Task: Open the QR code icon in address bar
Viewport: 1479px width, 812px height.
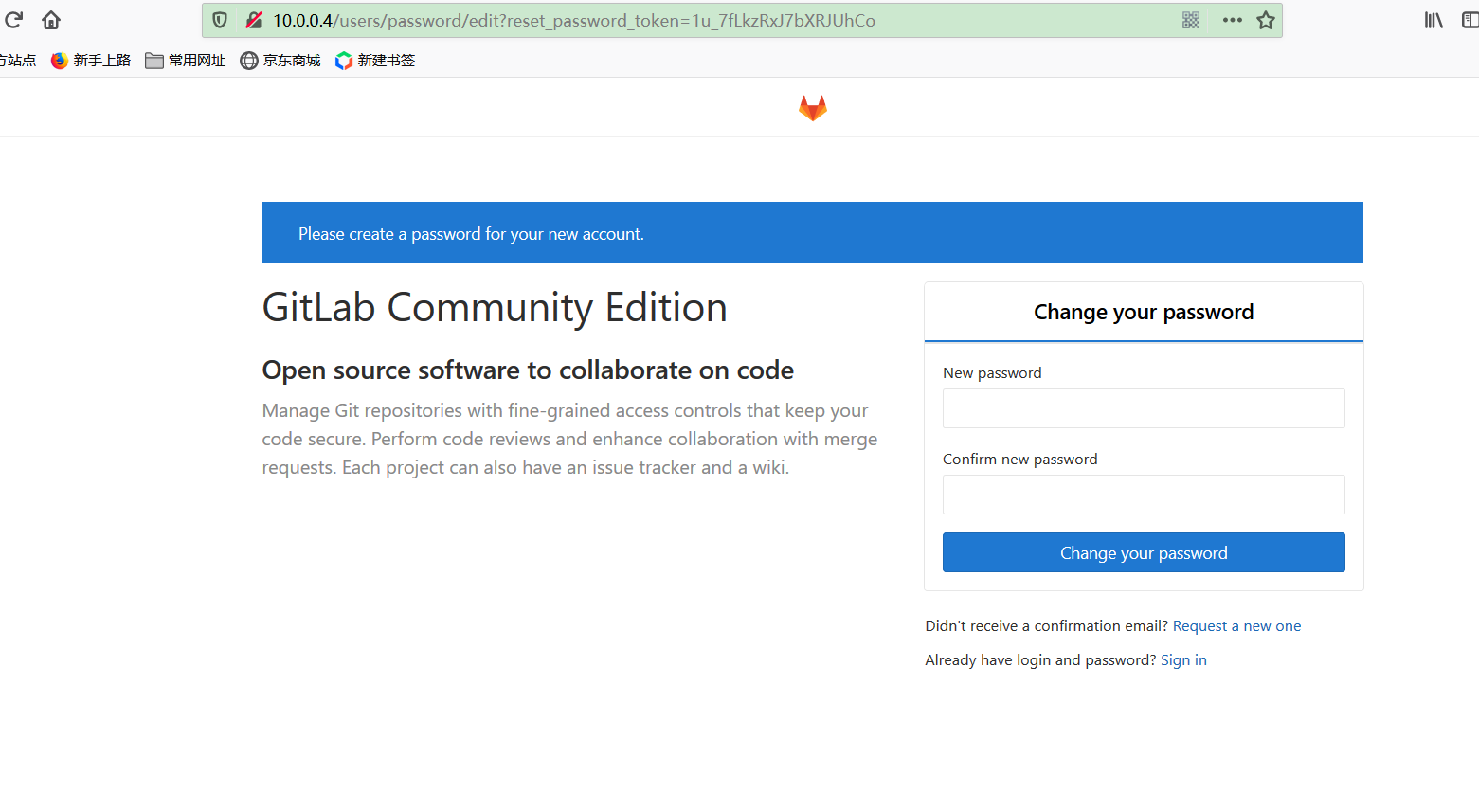Action: pyautogui.click(x=1191, y=20)
